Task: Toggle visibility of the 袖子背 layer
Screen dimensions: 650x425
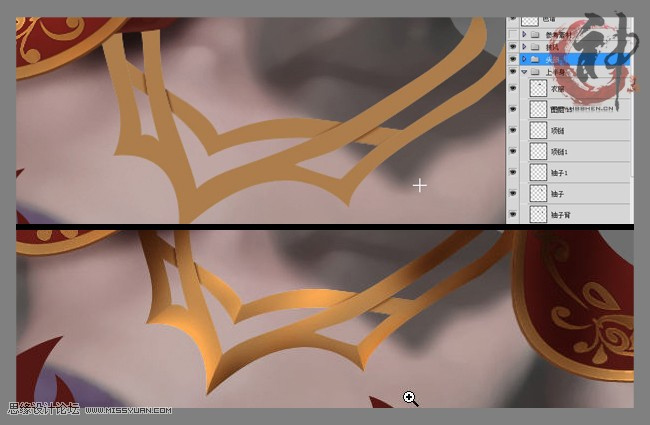Action: (513, 214)
